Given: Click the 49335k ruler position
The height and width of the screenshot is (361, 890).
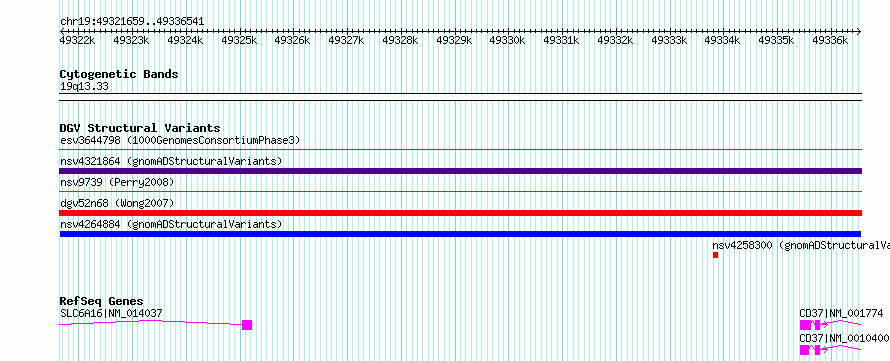Looking at the screenshot, I should [x=776, y=40].
